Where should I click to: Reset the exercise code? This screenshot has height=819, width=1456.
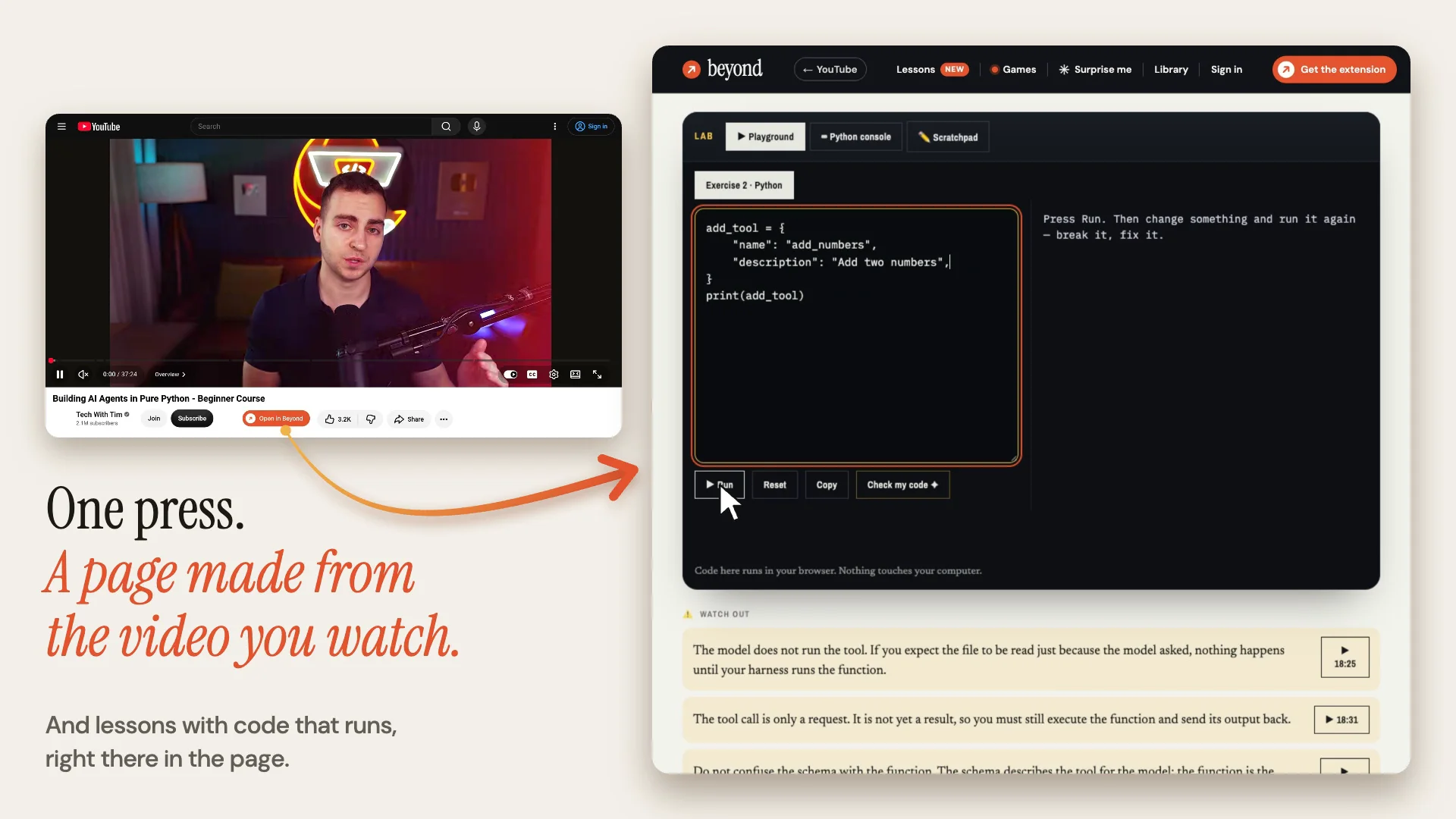774,485
